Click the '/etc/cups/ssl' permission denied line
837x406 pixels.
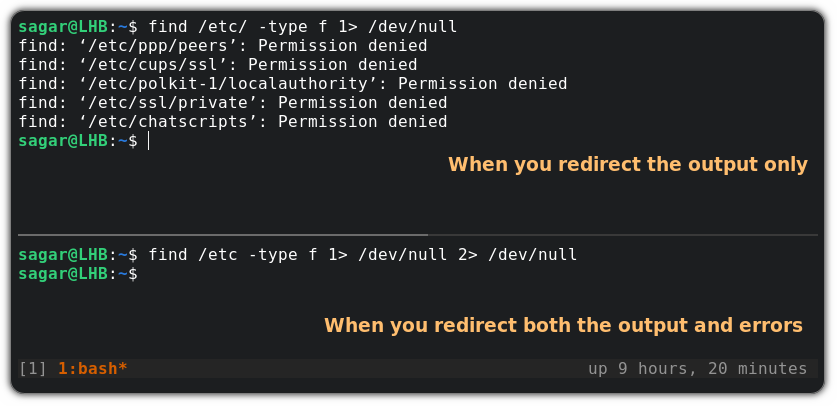(x=218, y=65)
